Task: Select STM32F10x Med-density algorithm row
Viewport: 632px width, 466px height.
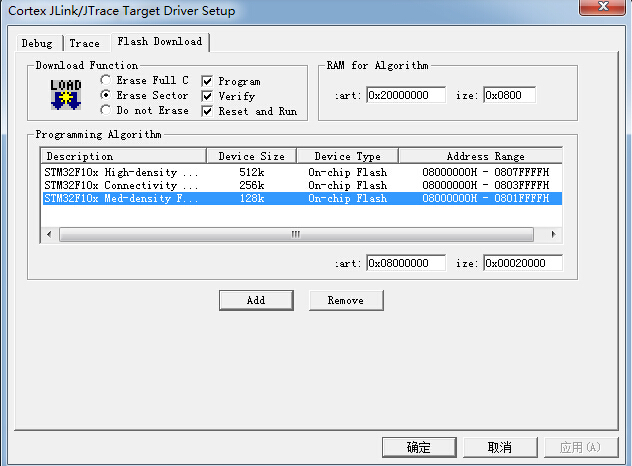Action: [302, 198]
